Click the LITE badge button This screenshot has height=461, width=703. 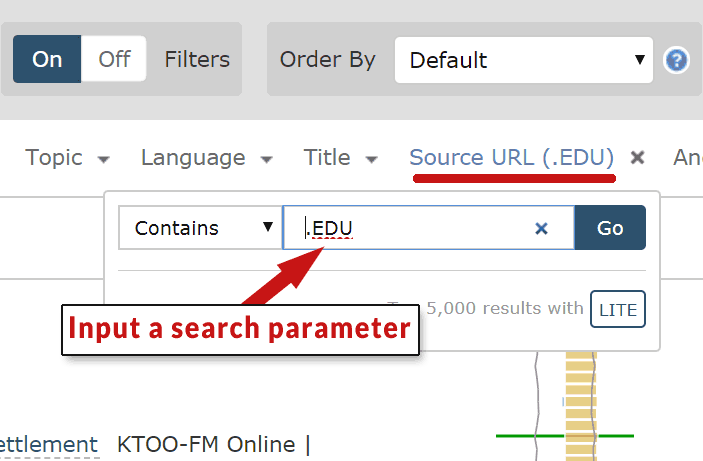(x=618, y=309)
